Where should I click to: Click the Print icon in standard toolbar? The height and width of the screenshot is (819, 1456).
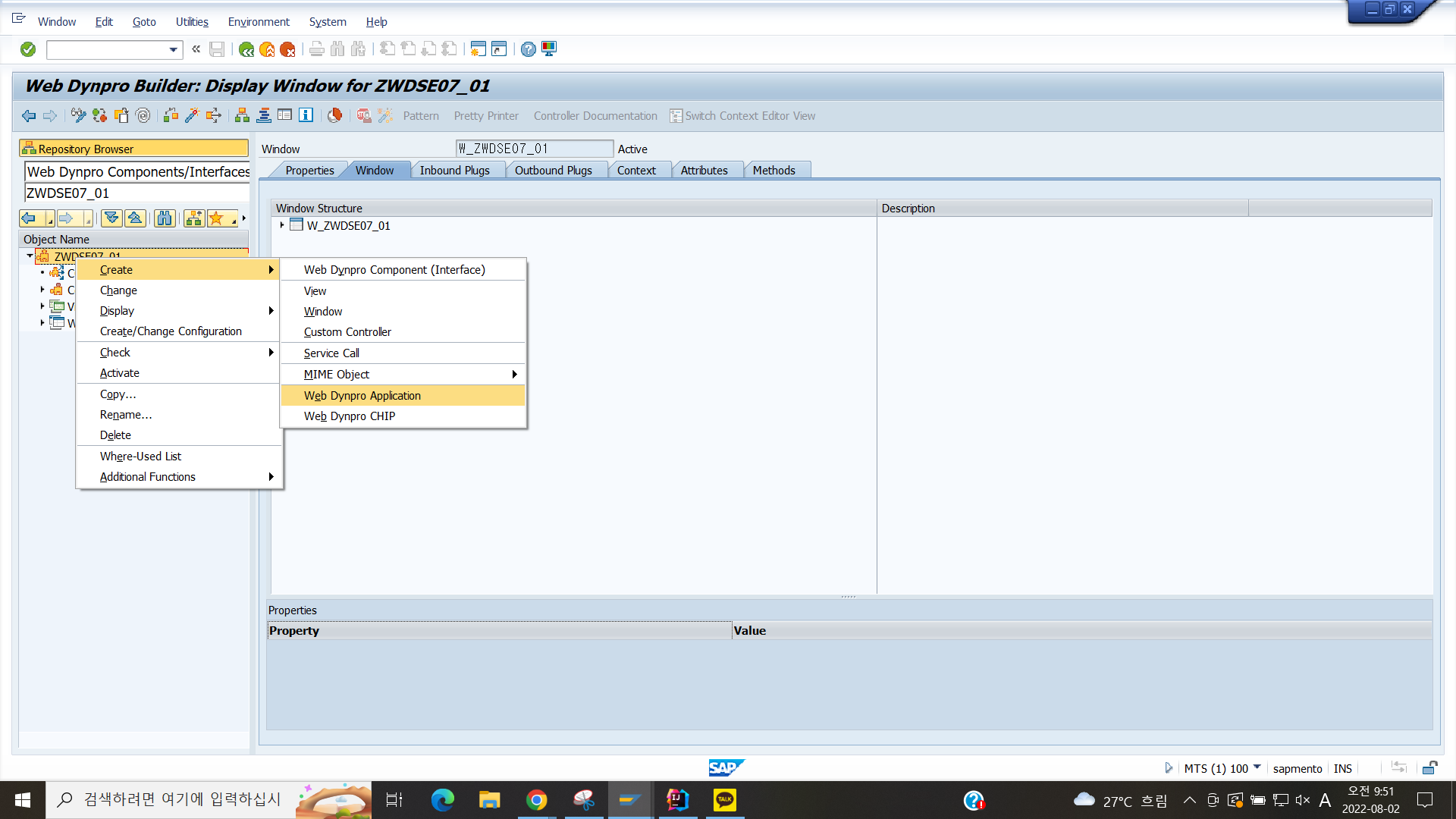pos(317,49)
